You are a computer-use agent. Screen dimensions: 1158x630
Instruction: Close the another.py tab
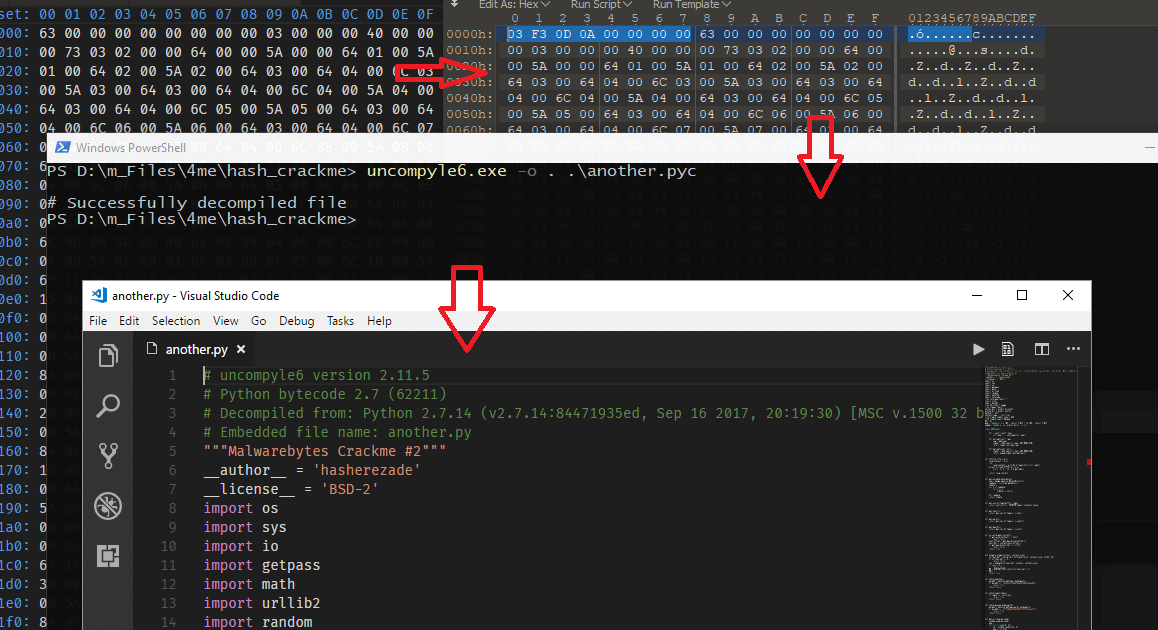tap(241, 349)
